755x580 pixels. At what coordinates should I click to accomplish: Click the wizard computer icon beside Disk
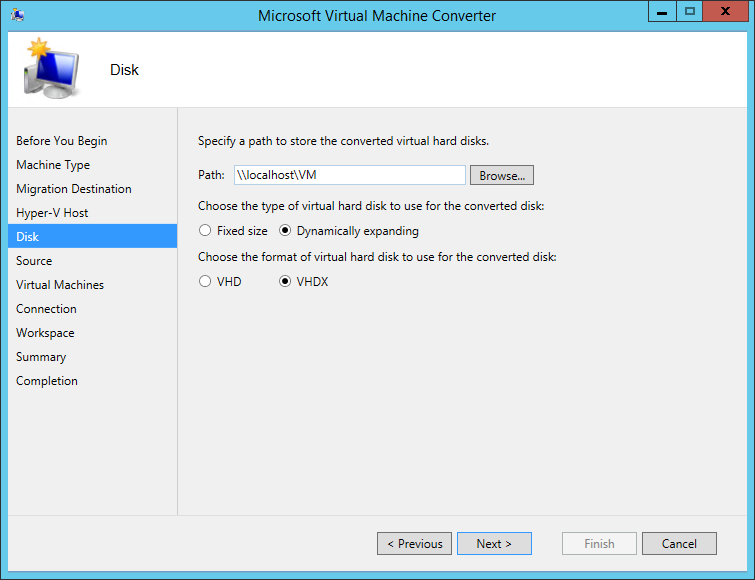tap(51, 68)
